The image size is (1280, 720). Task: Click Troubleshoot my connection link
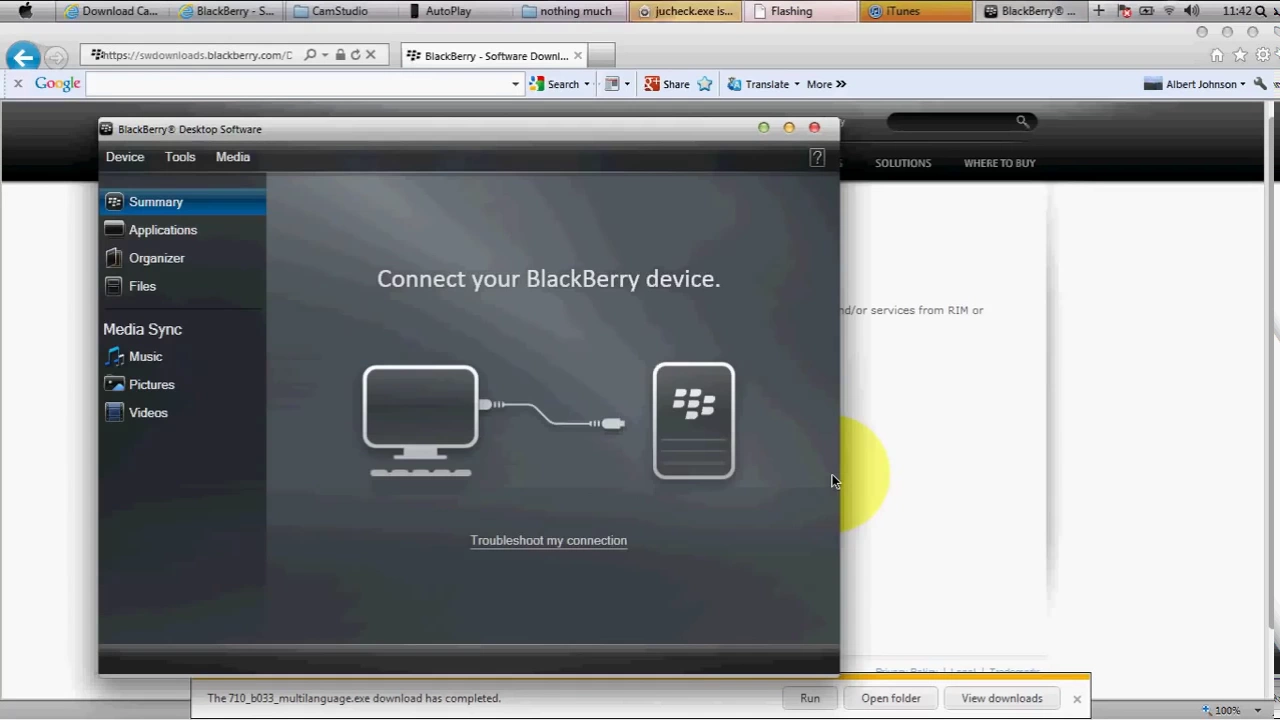[549, 541]
